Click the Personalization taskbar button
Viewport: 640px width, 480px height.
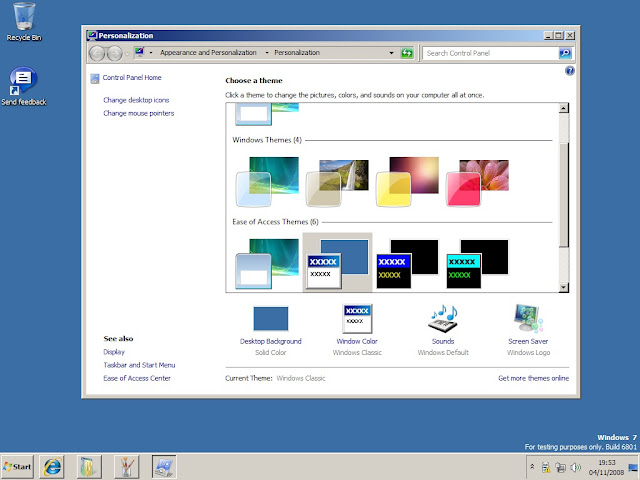click(164, 467)
